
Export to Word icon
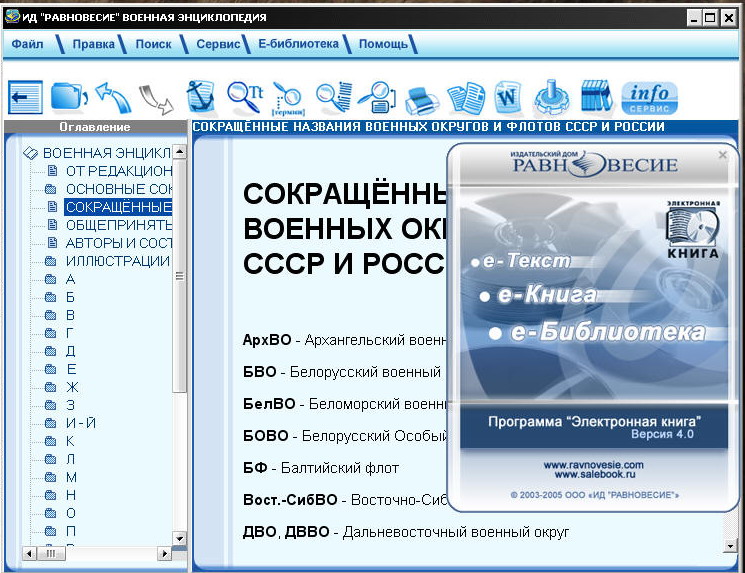point(507,97)
